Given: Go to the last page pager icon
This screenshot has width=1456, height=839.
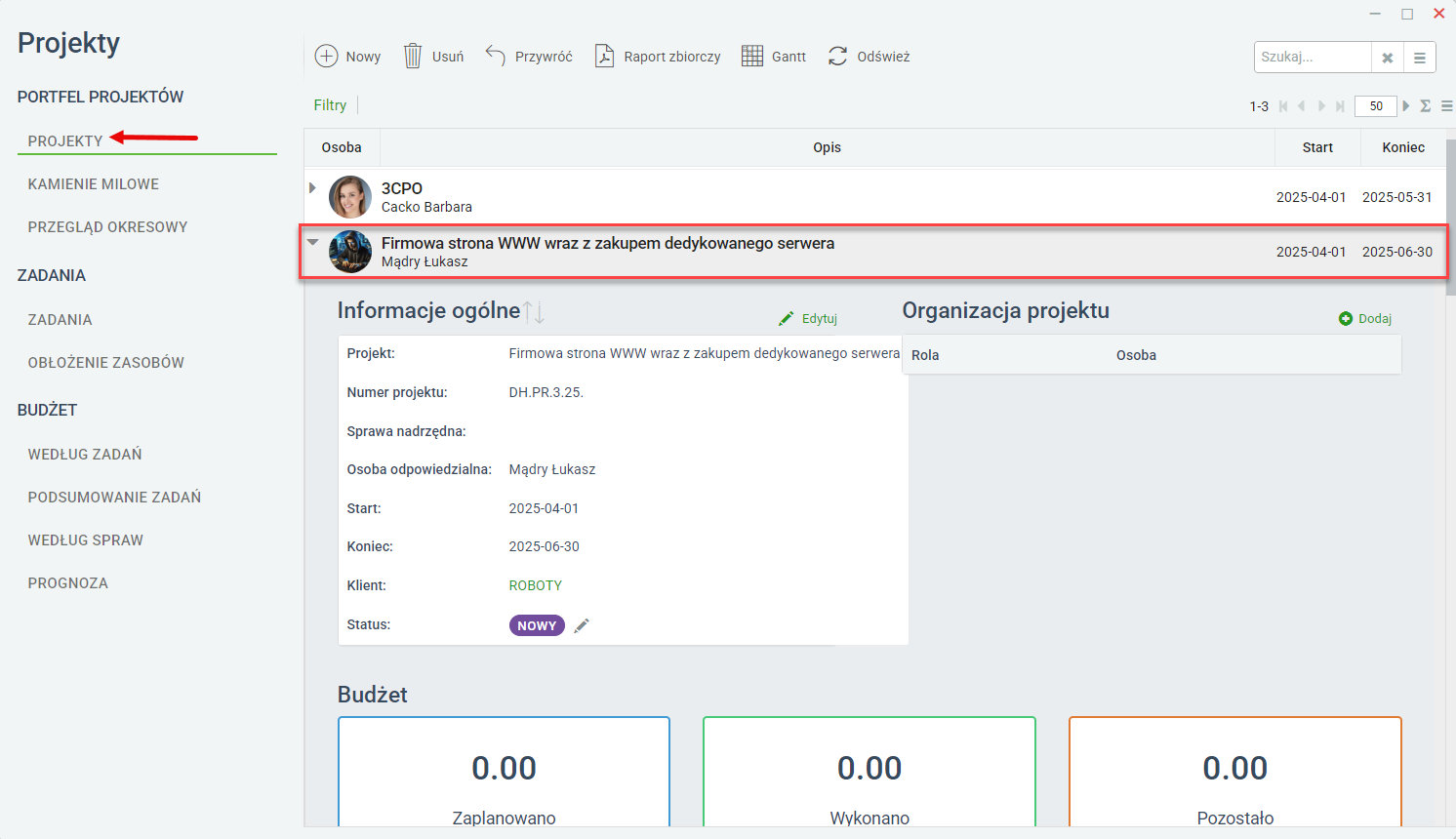Looking at the screenshot, I should [x=1340, y=106].
